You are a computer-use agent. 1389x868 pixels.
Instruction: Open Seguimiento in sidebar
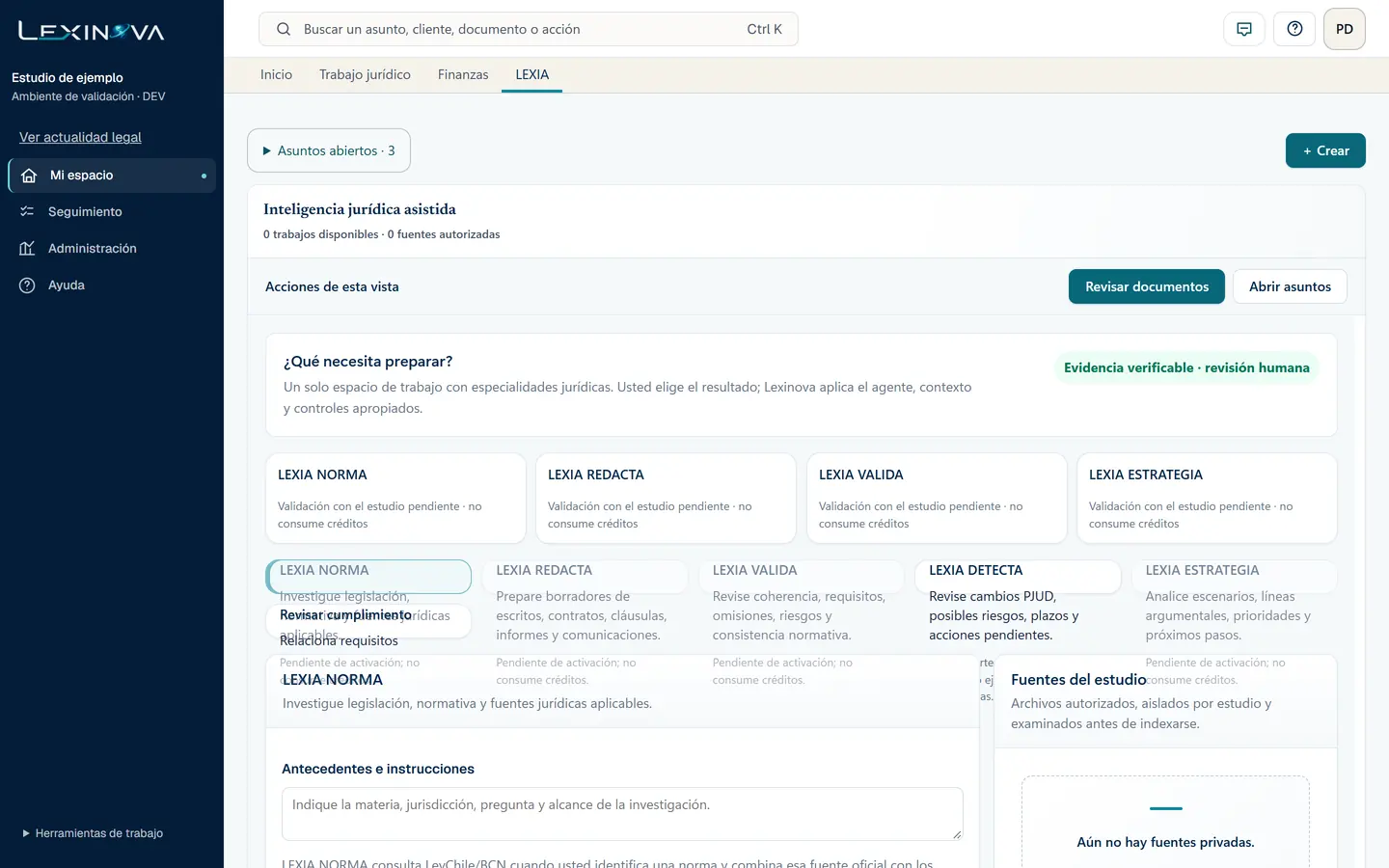point(112,211)
